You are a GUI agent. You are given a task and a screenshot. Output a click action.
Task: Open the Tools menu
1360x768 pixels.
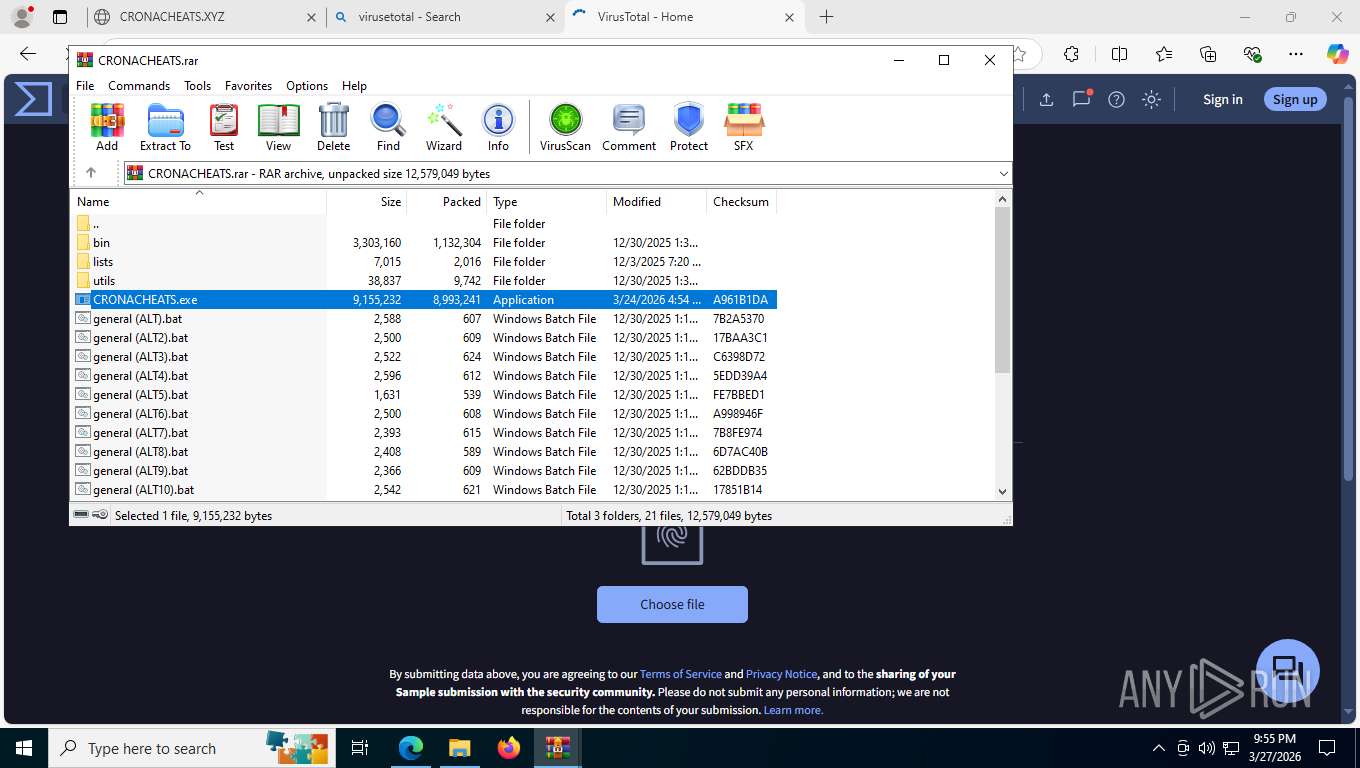(197, 86)
